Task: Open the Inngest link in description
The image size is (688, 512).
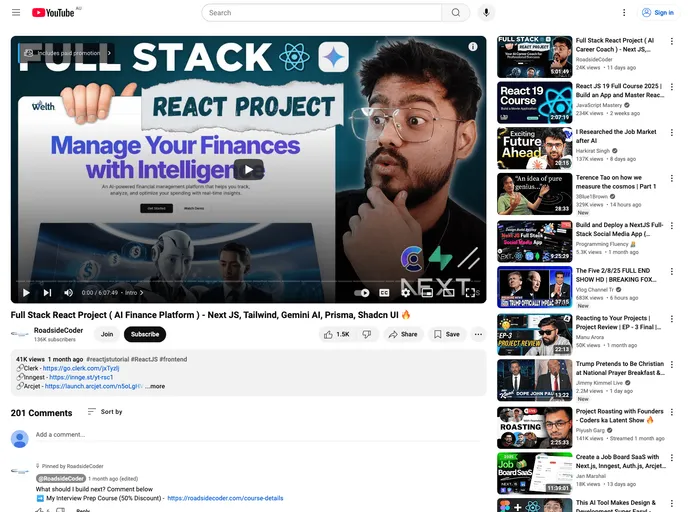Action: coord(81,377)
